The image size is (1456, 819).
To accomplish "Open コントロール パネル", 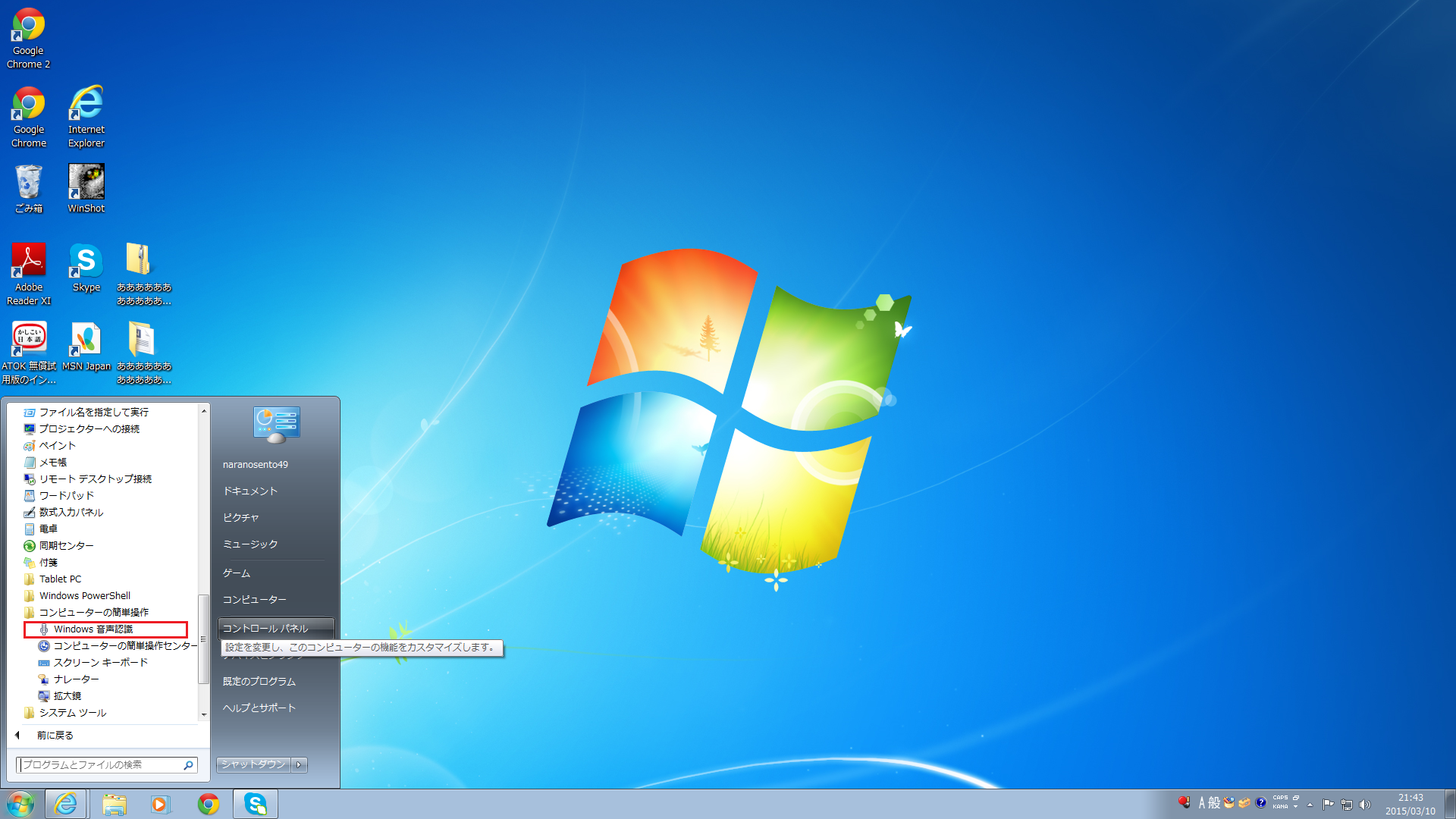I will (276, 629).
